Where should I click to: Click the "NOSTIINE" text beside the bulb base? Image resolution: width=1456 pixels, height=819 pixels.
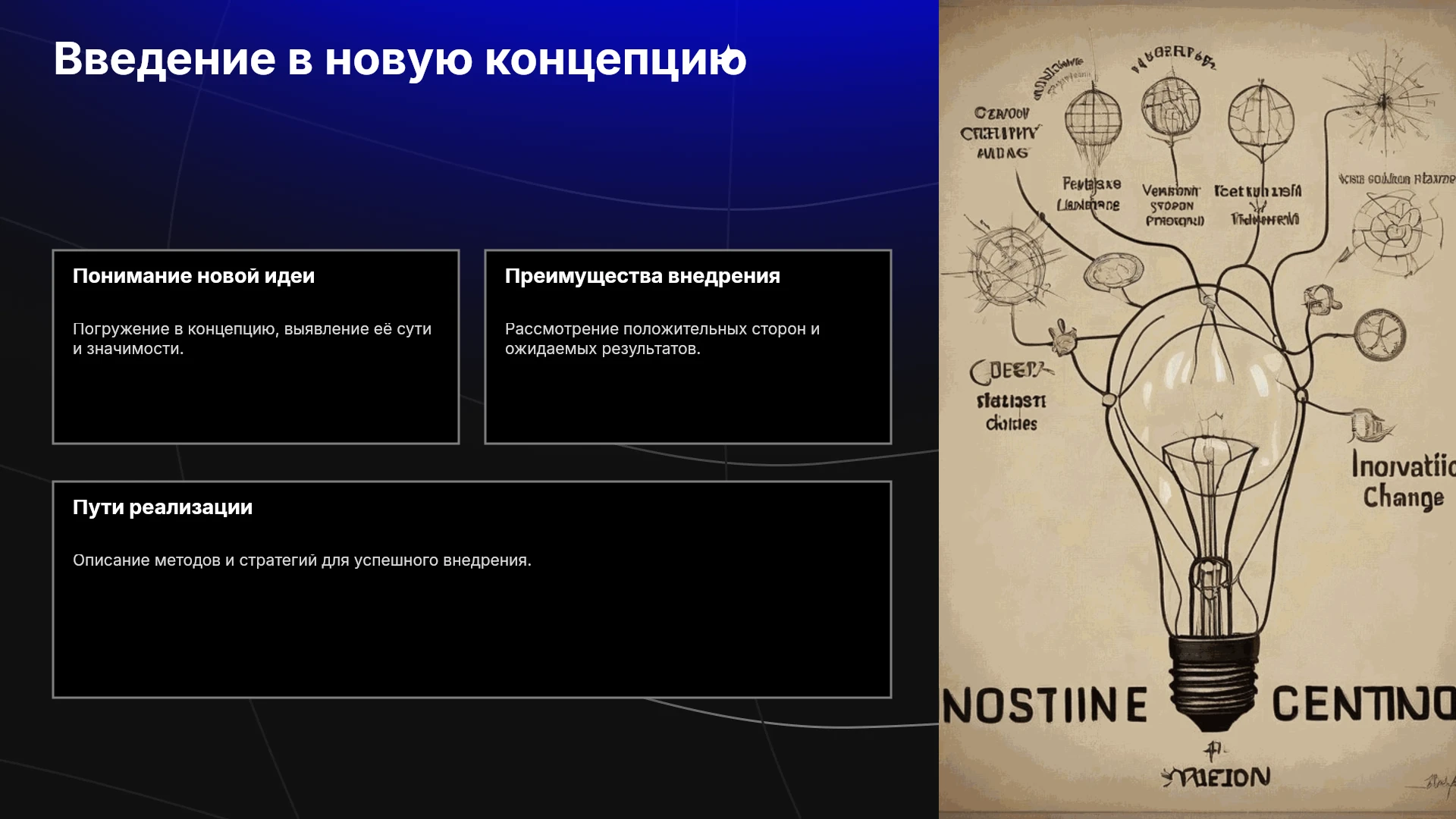pyautogui.click(x=1045, y=705)
